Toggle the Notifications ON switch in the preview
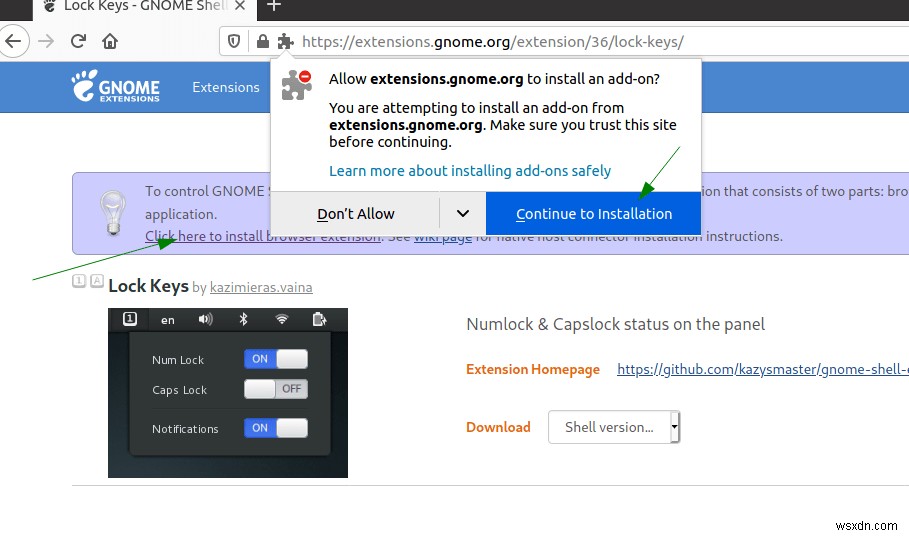Image resolution: width=909 pixels, height=536 pixels. 276,428
